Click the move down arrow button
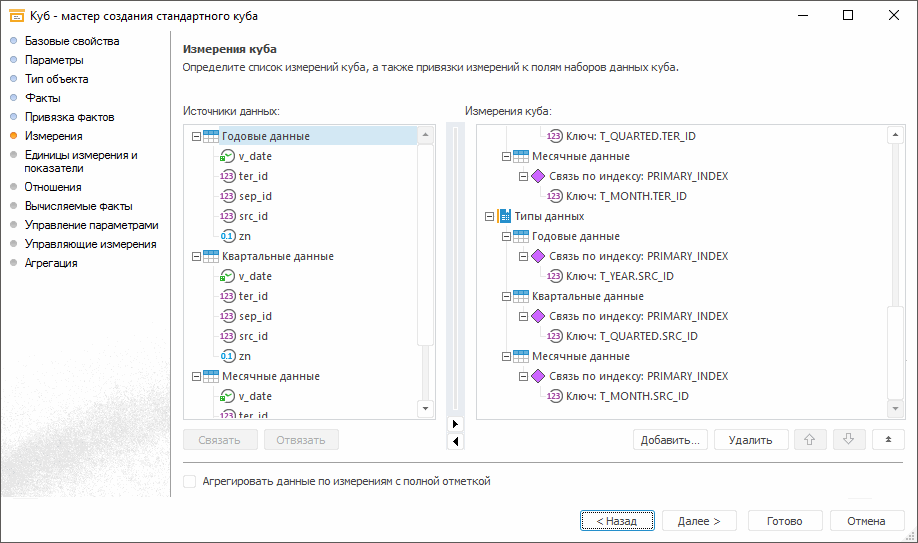The height and width of the screenshot is (543, 918). coord(848,439)
